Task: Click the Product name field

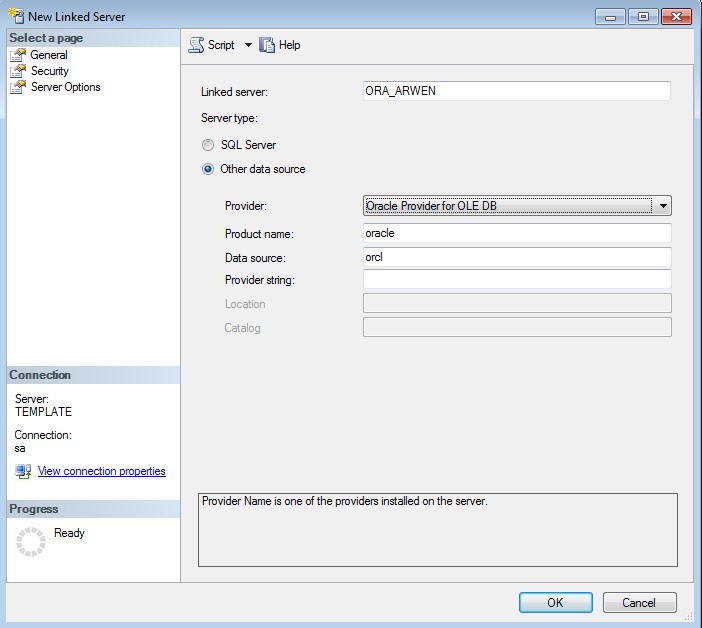Action: (517, 233)
